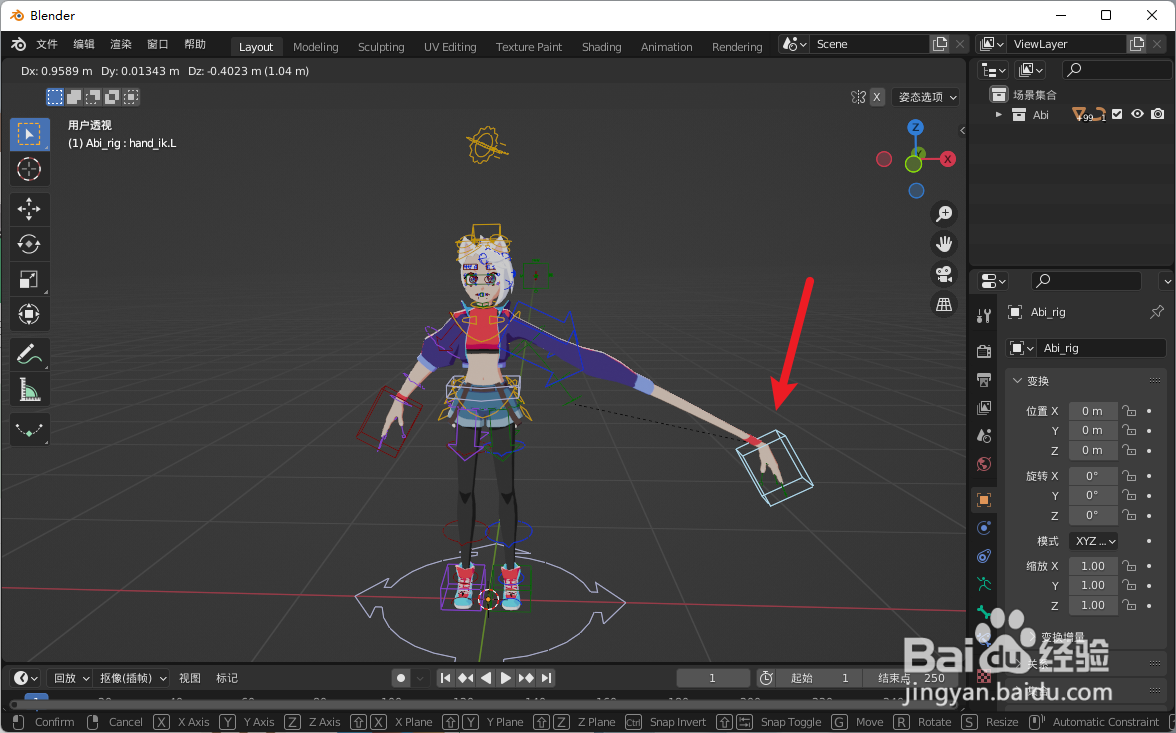Screen dimensions: 1176x733
Task: Open the playback dropdown
Action: 70,678
